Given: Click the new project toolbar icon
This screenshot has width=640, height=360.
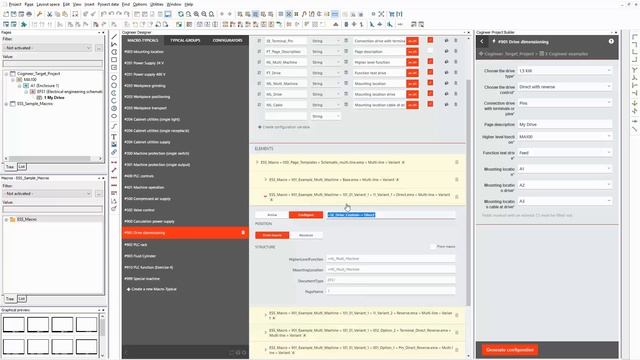Looking at the screenshot, I should point(6,14).
